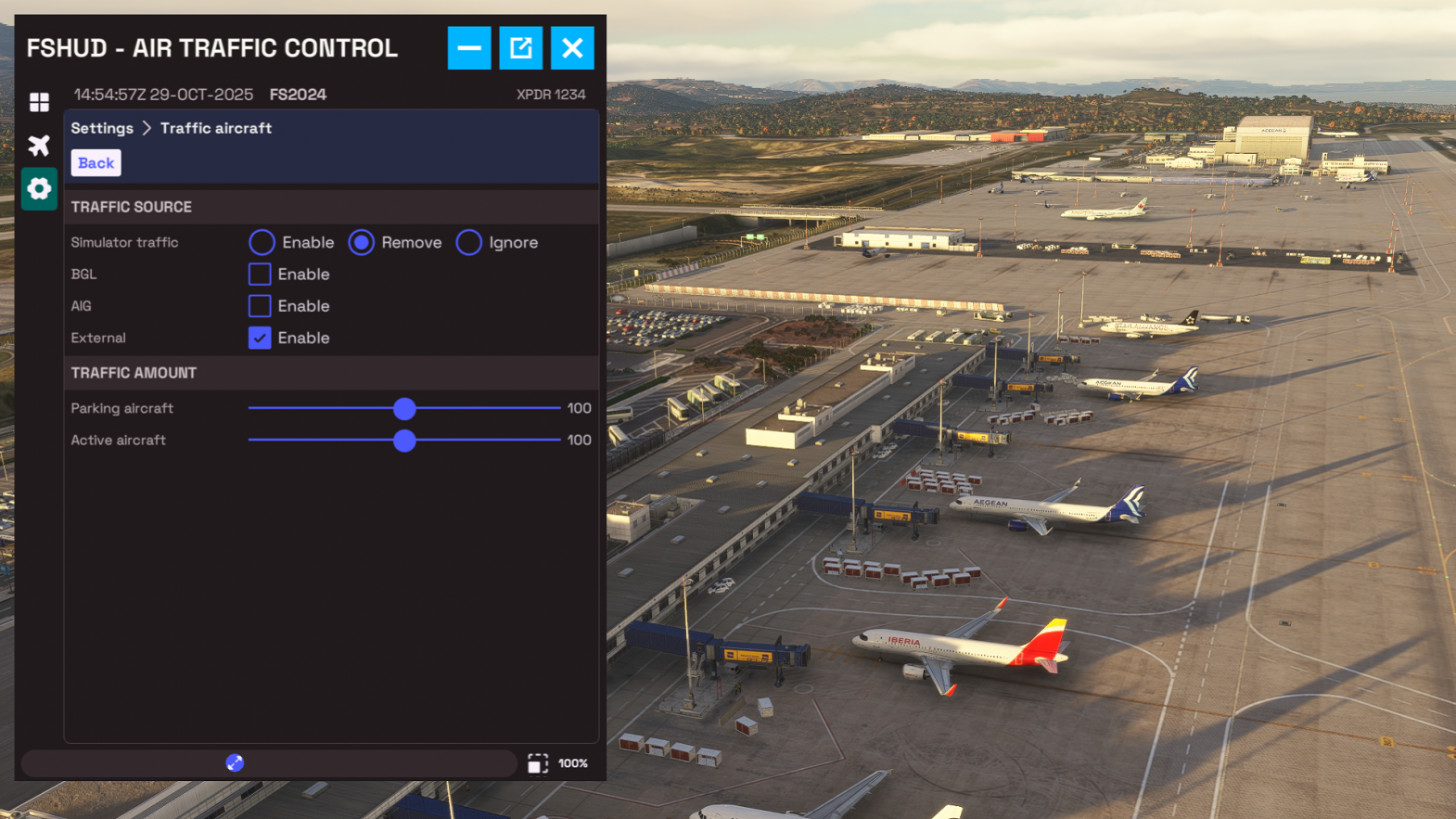Choose the Remove simulator traffic option
Image resolution: width=1456 pixels, height=819 pixels.
click(362, 243)
